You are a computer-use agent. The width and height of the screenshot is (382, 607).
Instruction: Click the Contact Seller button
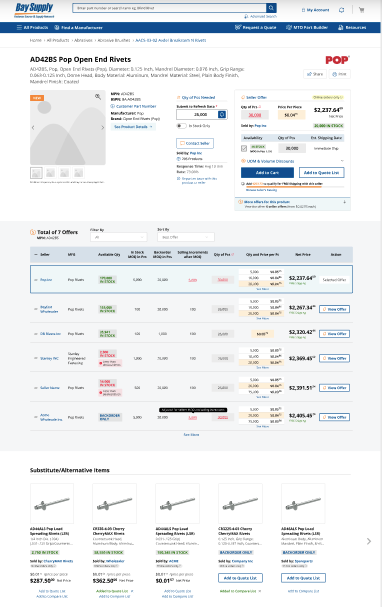coord(195,143)
